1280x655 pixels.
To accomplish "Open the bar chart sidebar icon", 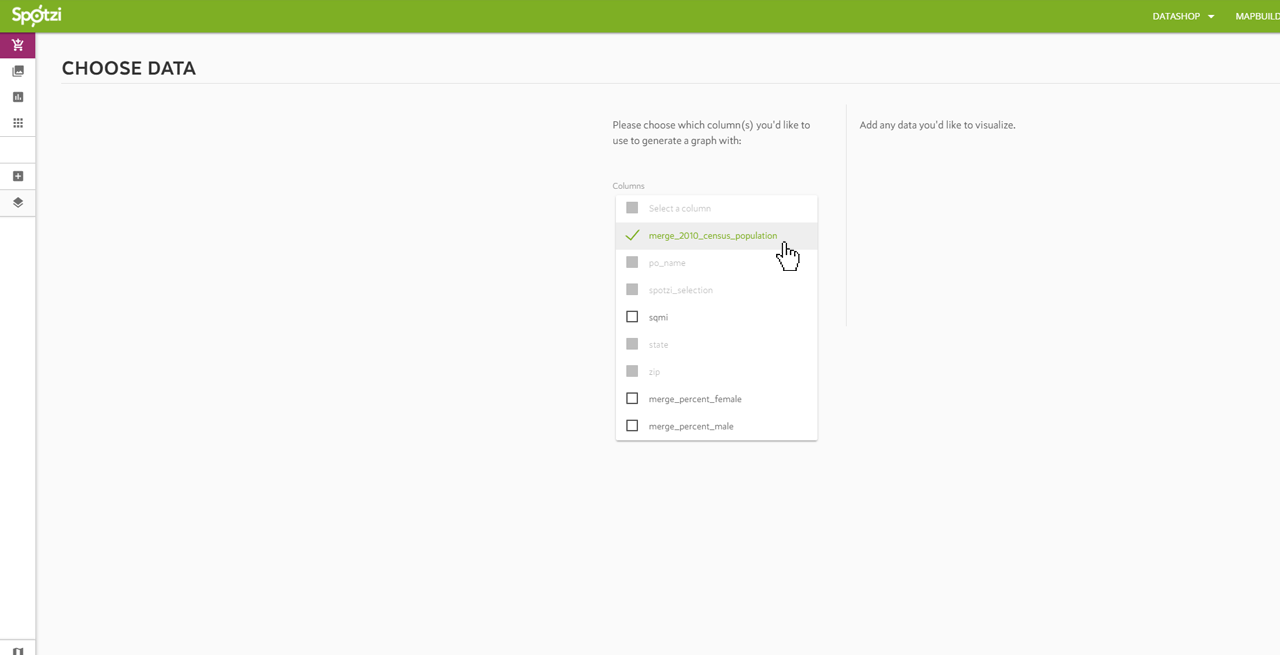I will (x=18, y=97).
